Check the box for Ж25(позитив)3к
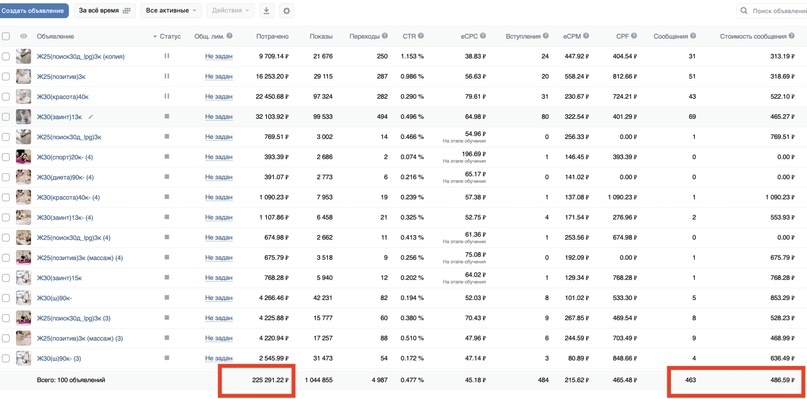The width and height of the screenshot is (807, 399). 6,76
